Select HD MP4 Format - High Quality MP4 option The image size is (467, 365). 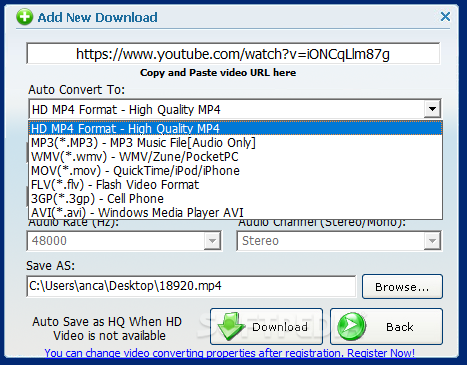coord(235,128)
